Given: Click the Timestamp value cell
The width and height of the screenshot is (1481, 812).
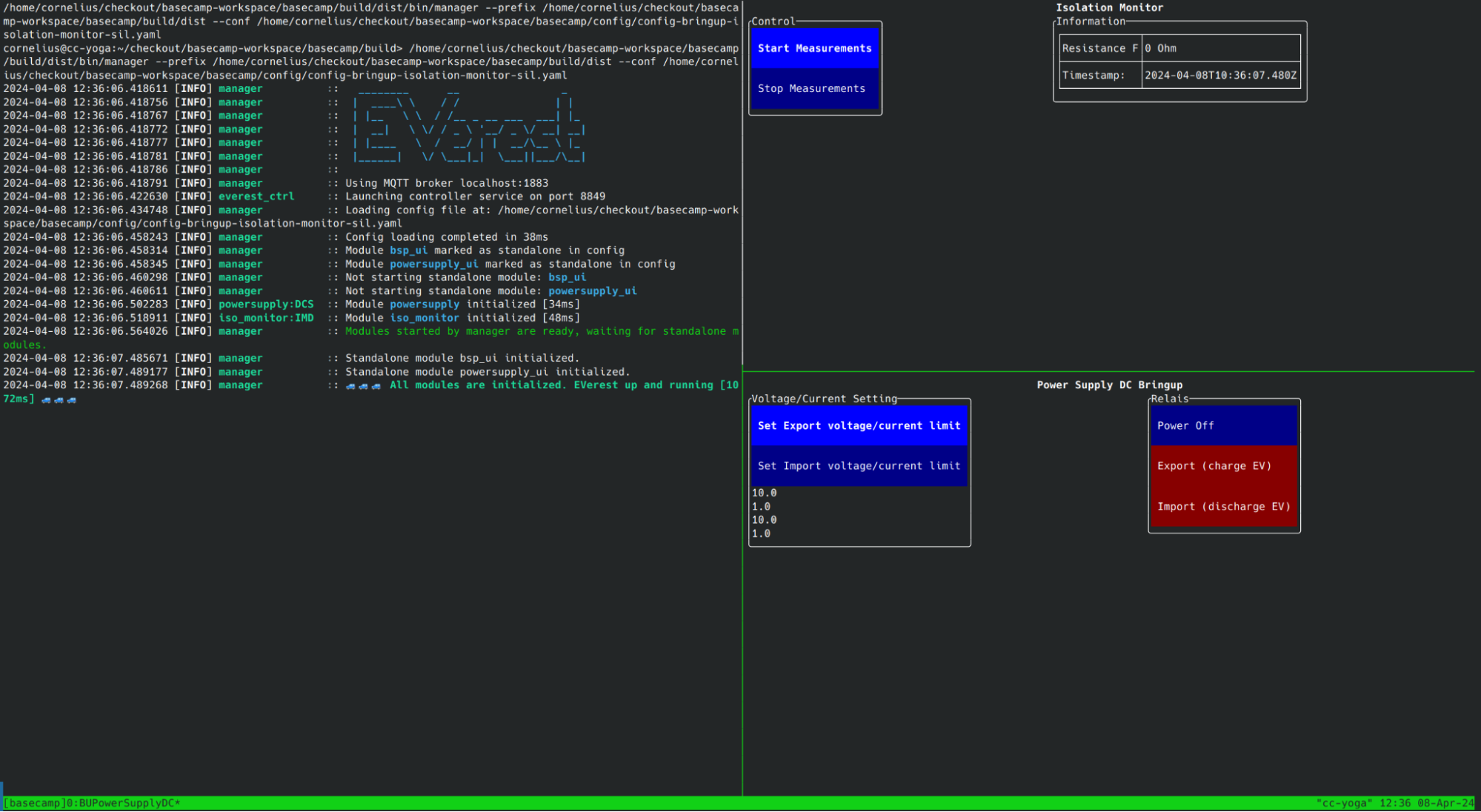Looking at the screenshot, I should 1221,74.
